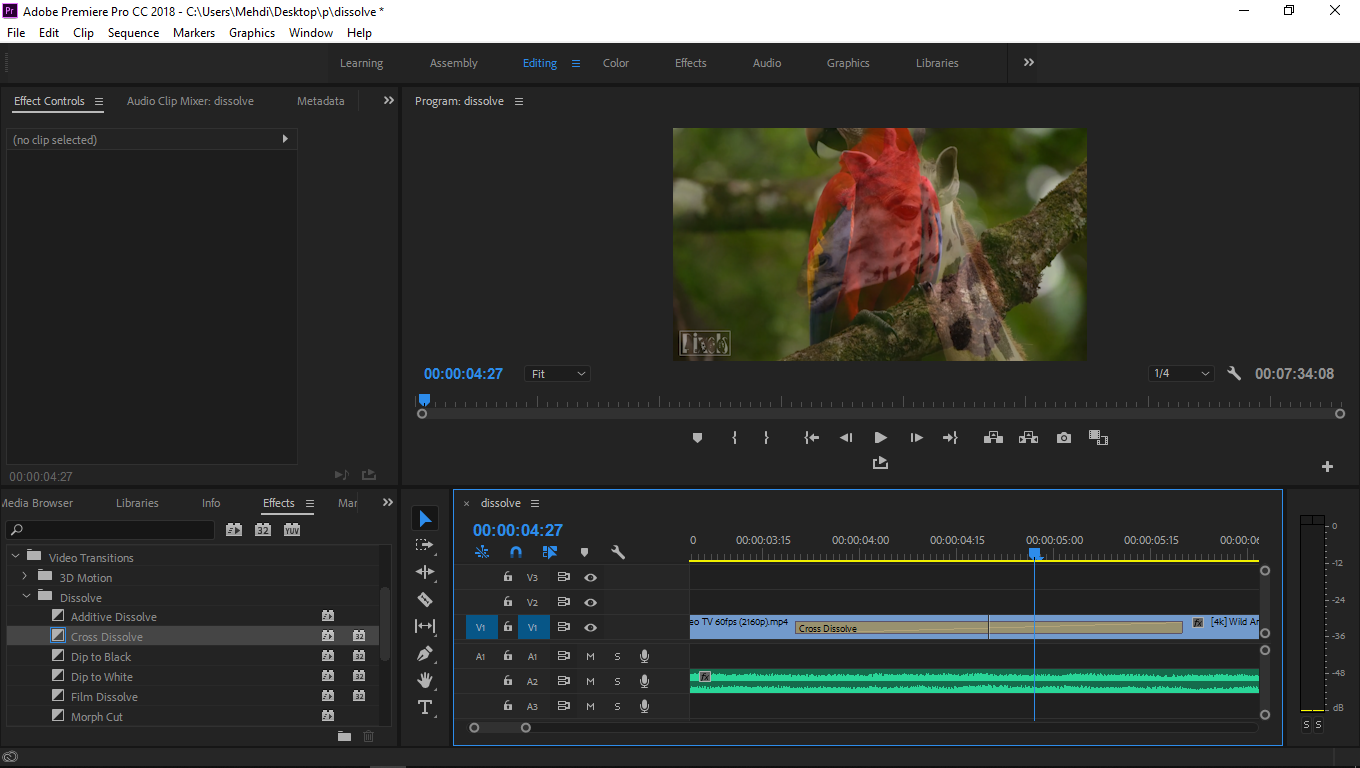Filter effects by YUV badge
1360x768 pixels.
292,530
